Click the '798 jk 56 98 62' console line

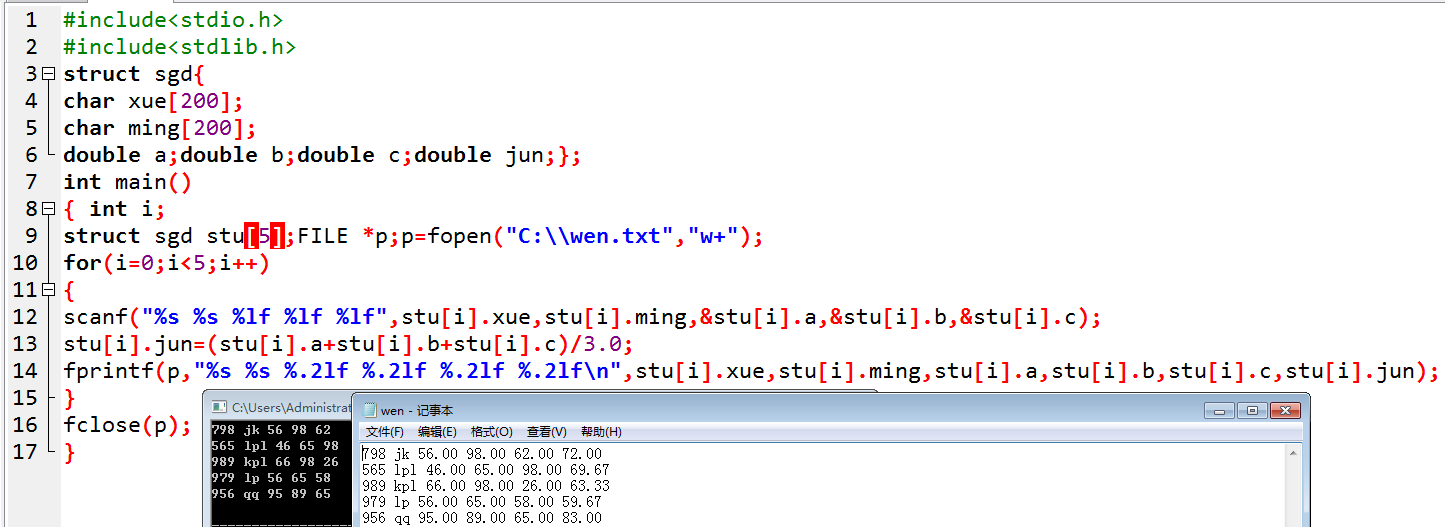coord(271,430)
